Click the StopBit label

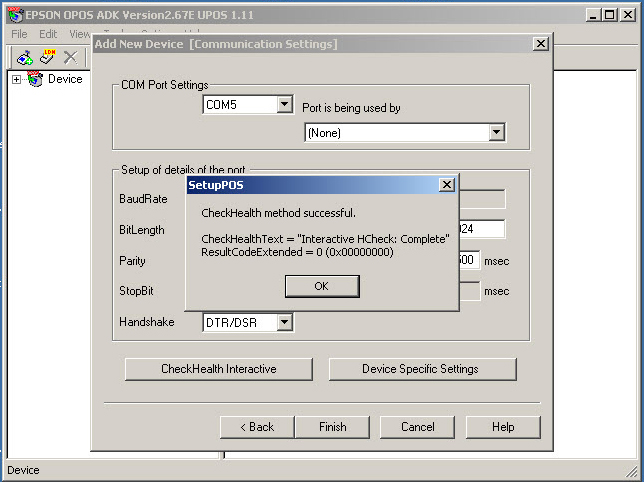[136, 291]
